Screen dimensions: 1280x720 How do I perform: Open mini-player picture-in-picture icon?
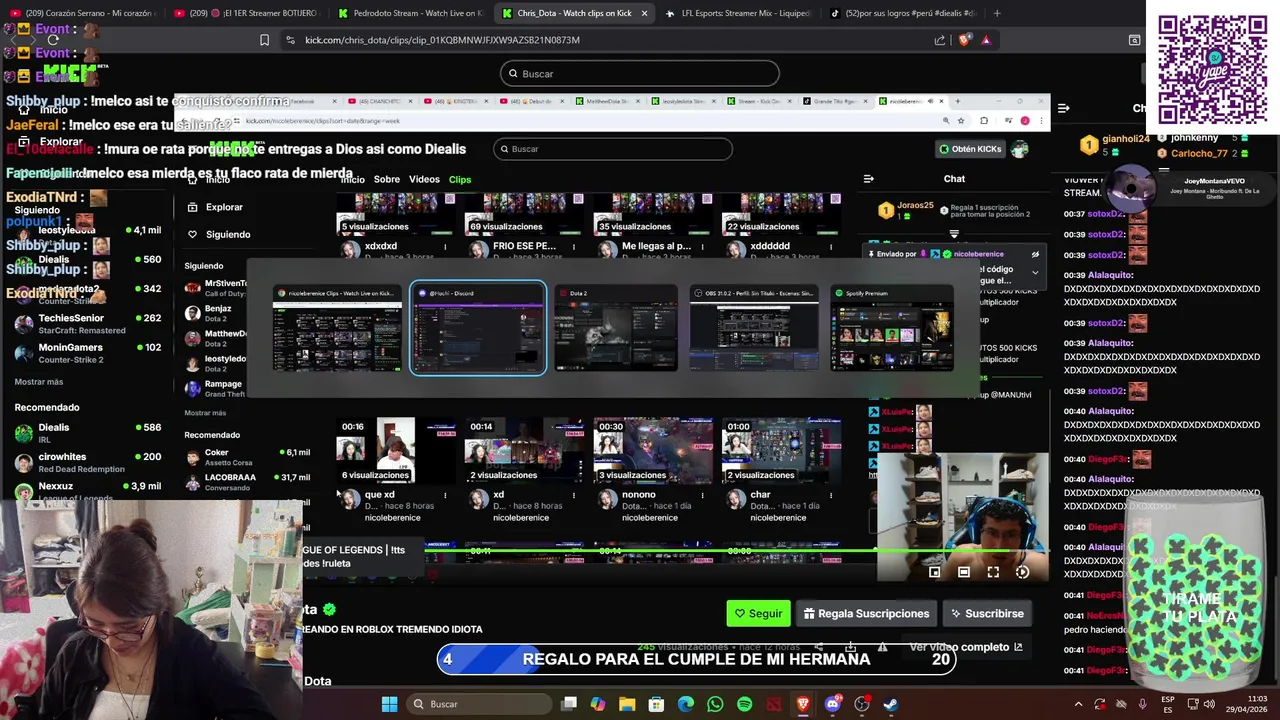pyautogui.click(x=934, y=572)
